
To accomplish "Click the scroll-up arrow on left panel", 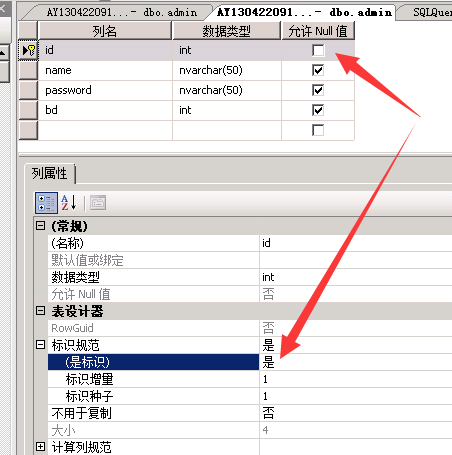I will click(x=3, y=52).
